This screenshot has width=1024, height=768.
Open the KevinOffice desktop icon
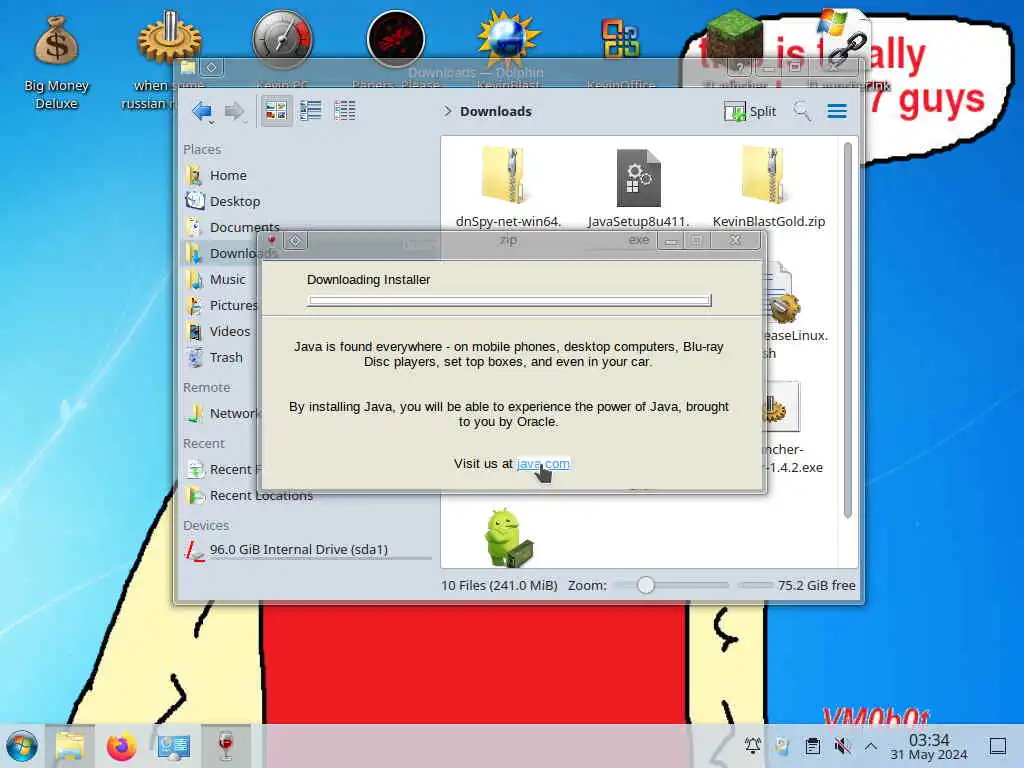click(620, 39)
